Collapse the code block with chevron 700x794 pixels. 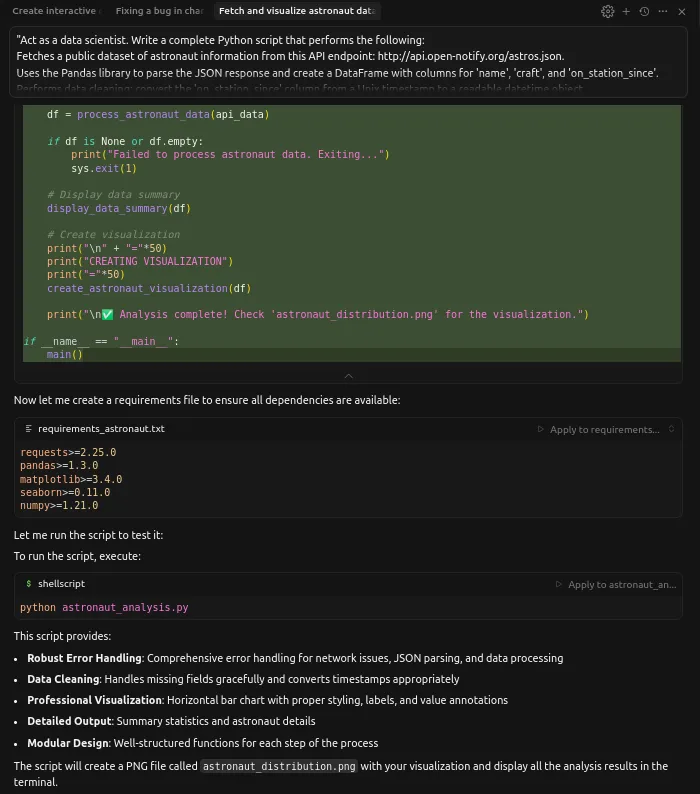(348, 376)
